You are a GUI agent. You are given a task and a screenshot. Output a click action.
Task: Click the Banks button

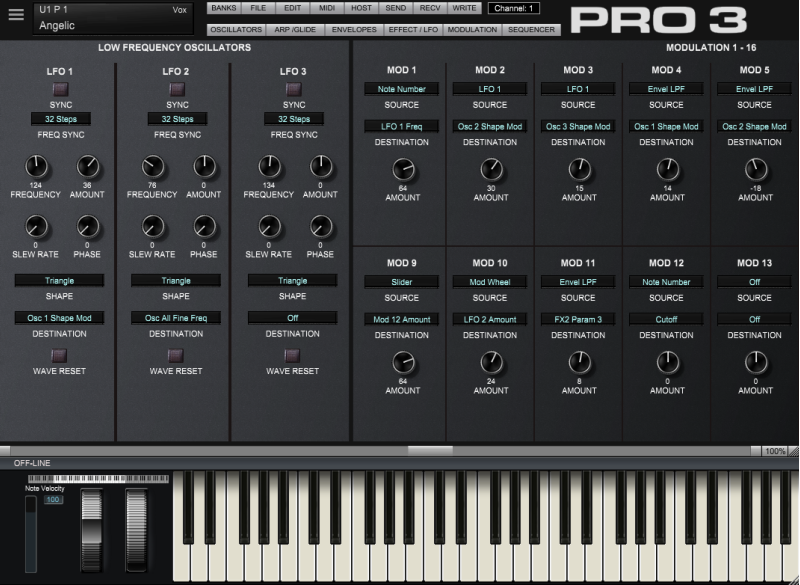pyautogui.click(x=224, y=8)
